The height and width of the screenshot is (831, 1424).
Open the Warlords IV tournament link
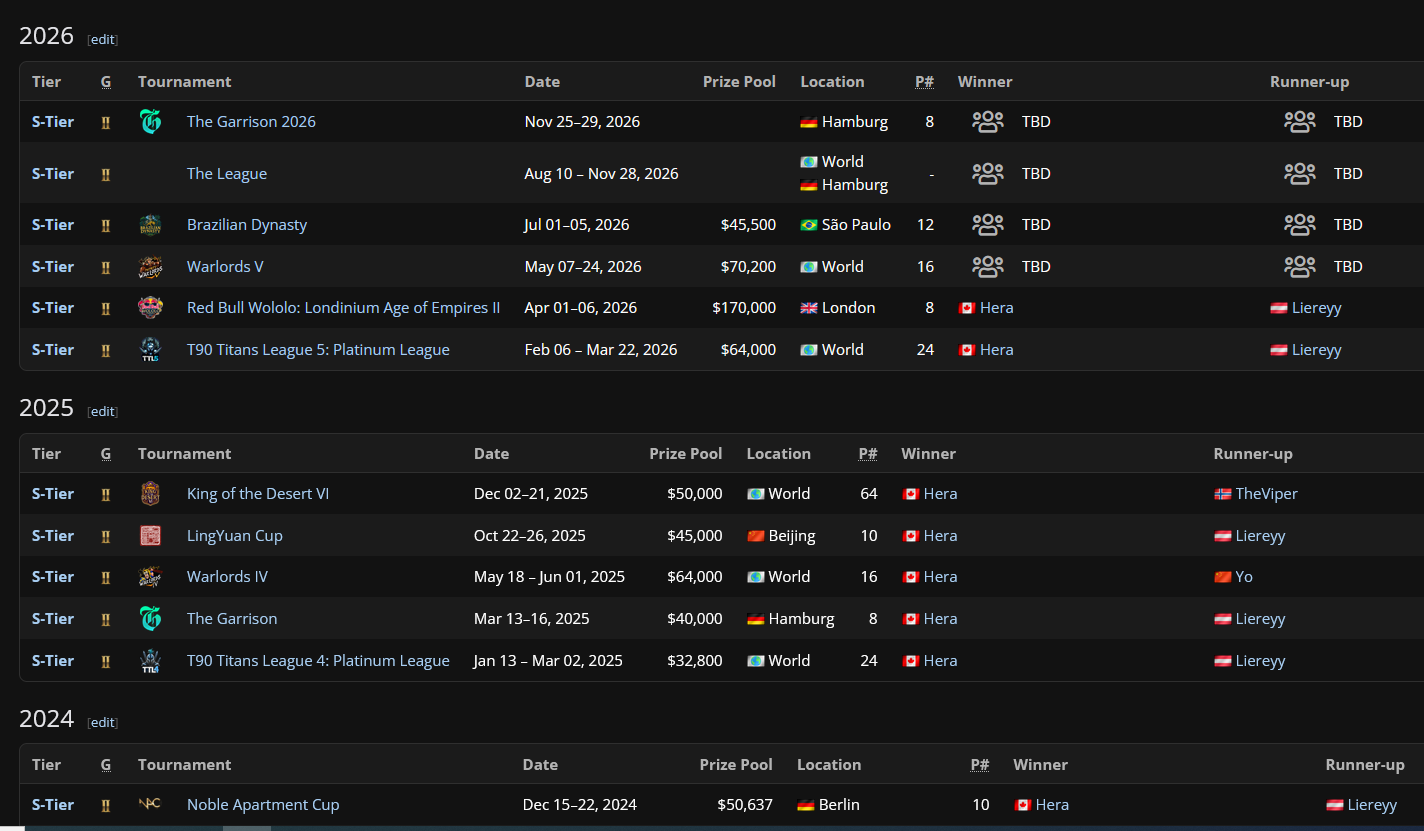click(227, 577)
